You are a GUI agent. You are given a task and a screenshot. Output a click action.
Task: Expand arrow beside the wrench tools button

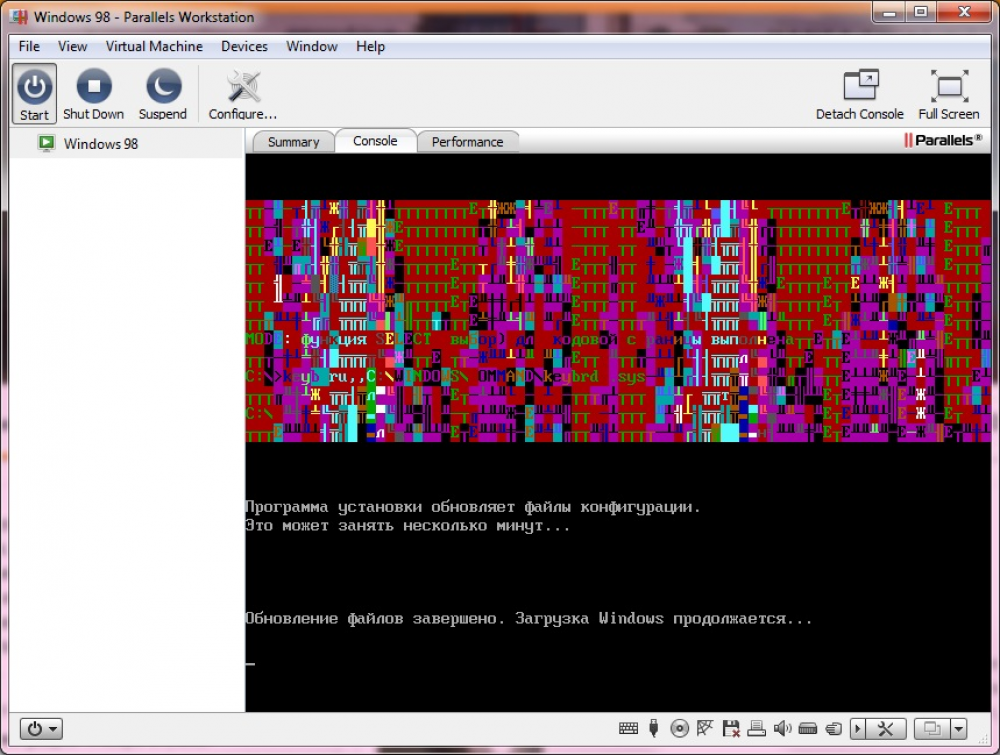(858, 728)
